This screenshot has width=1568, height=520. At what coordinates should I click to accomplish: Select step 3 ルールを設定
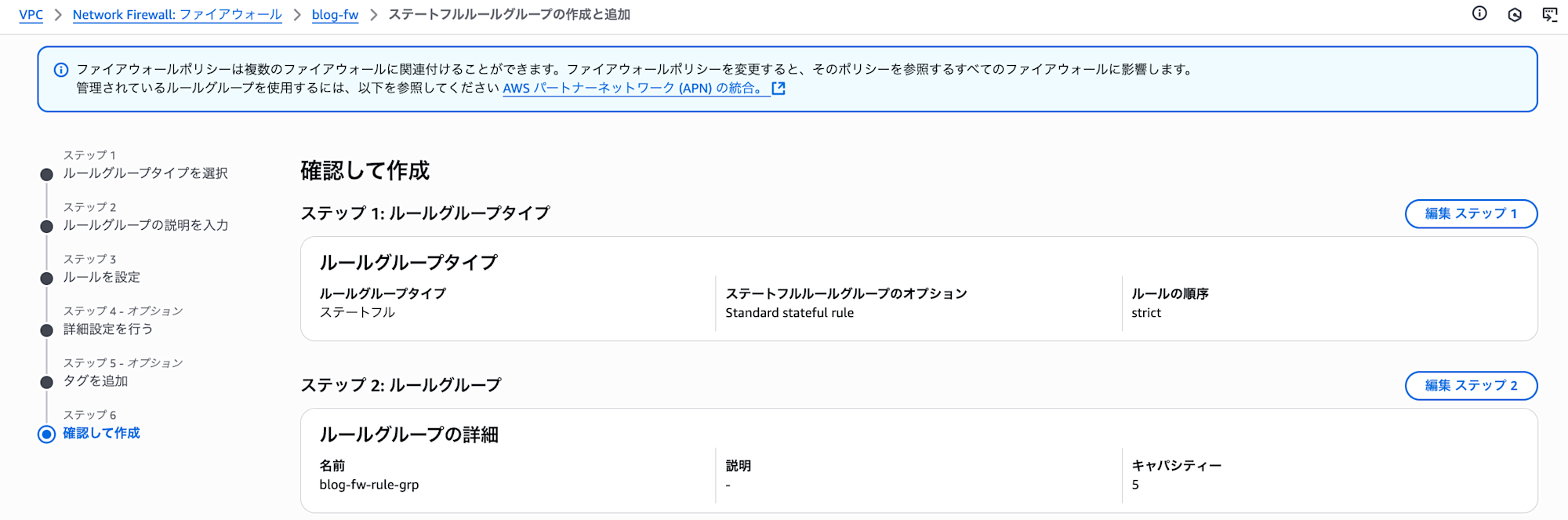click(101, 277)
